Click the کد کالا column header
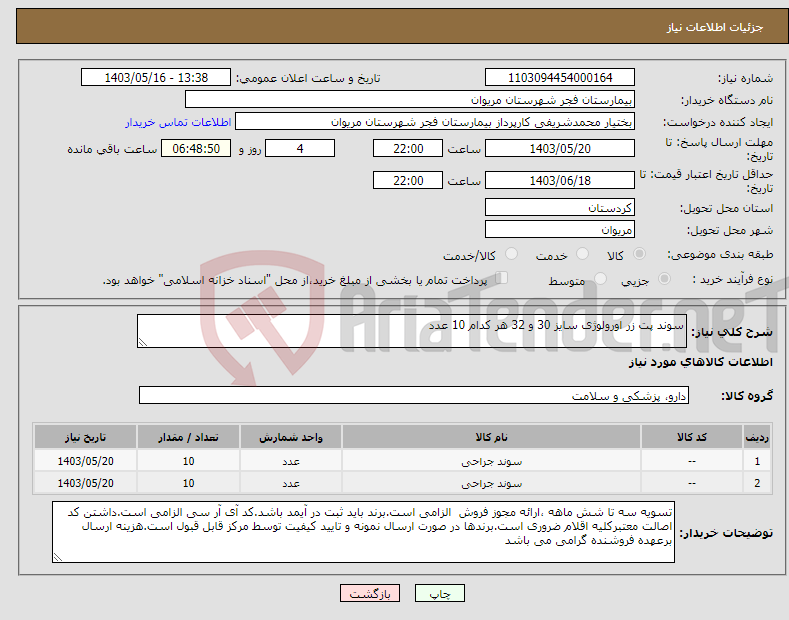Screen dimensions: 789x620 coord(691,437)
